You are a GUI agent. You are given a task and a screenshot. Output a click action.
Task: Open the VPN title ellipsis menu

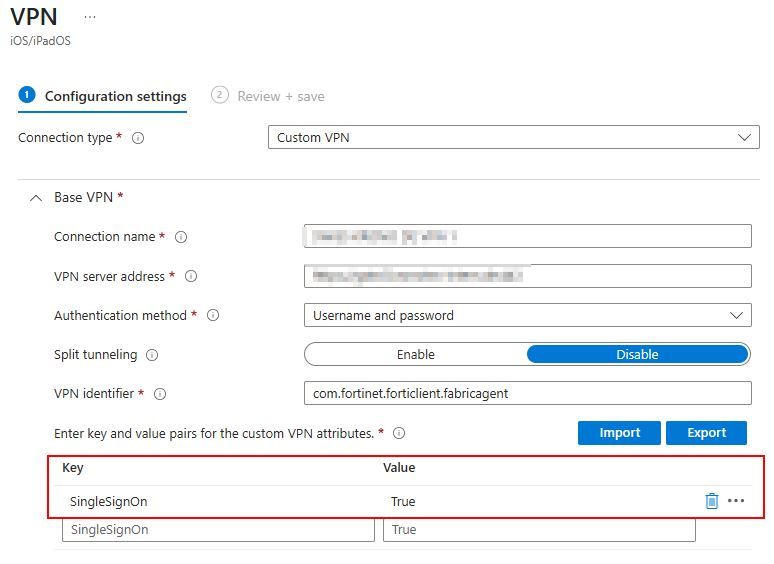90,17
